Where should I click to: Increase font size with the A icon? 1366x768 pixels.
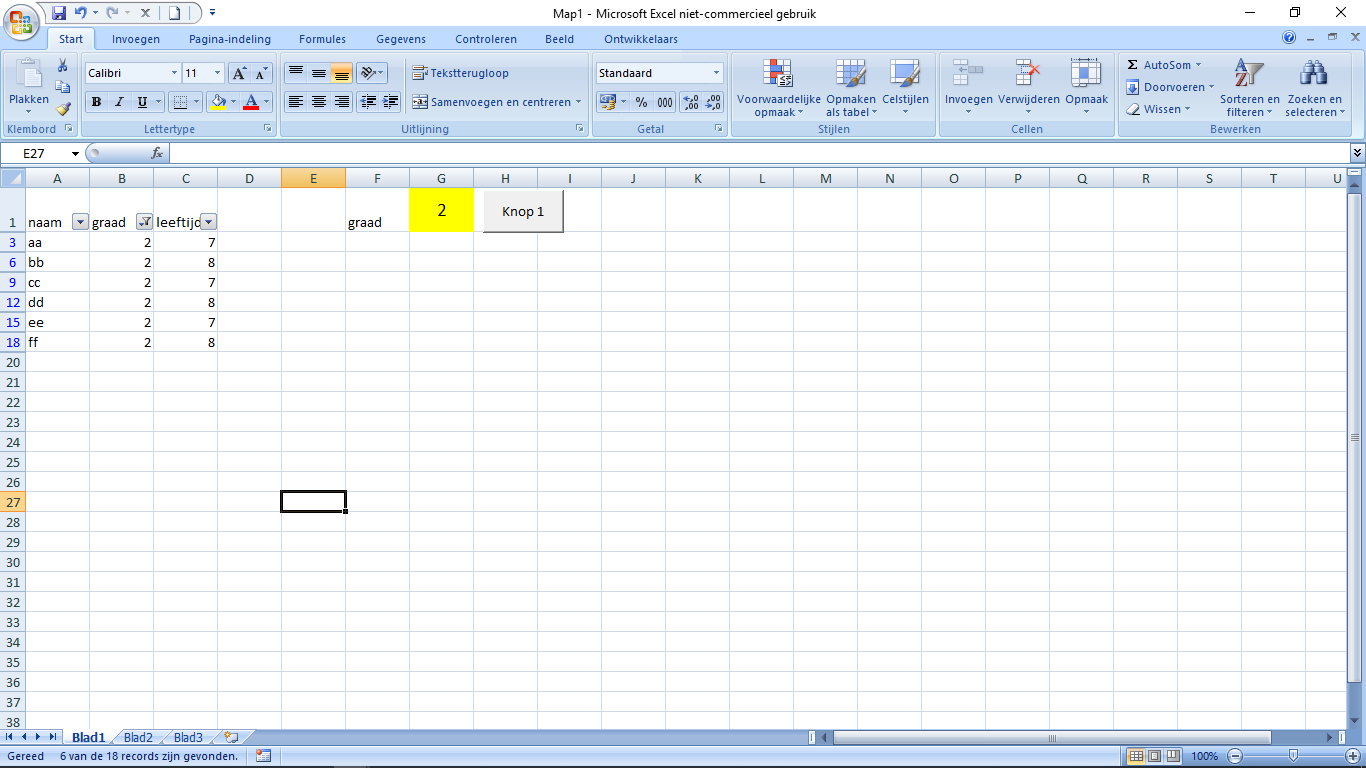point(239,73)
